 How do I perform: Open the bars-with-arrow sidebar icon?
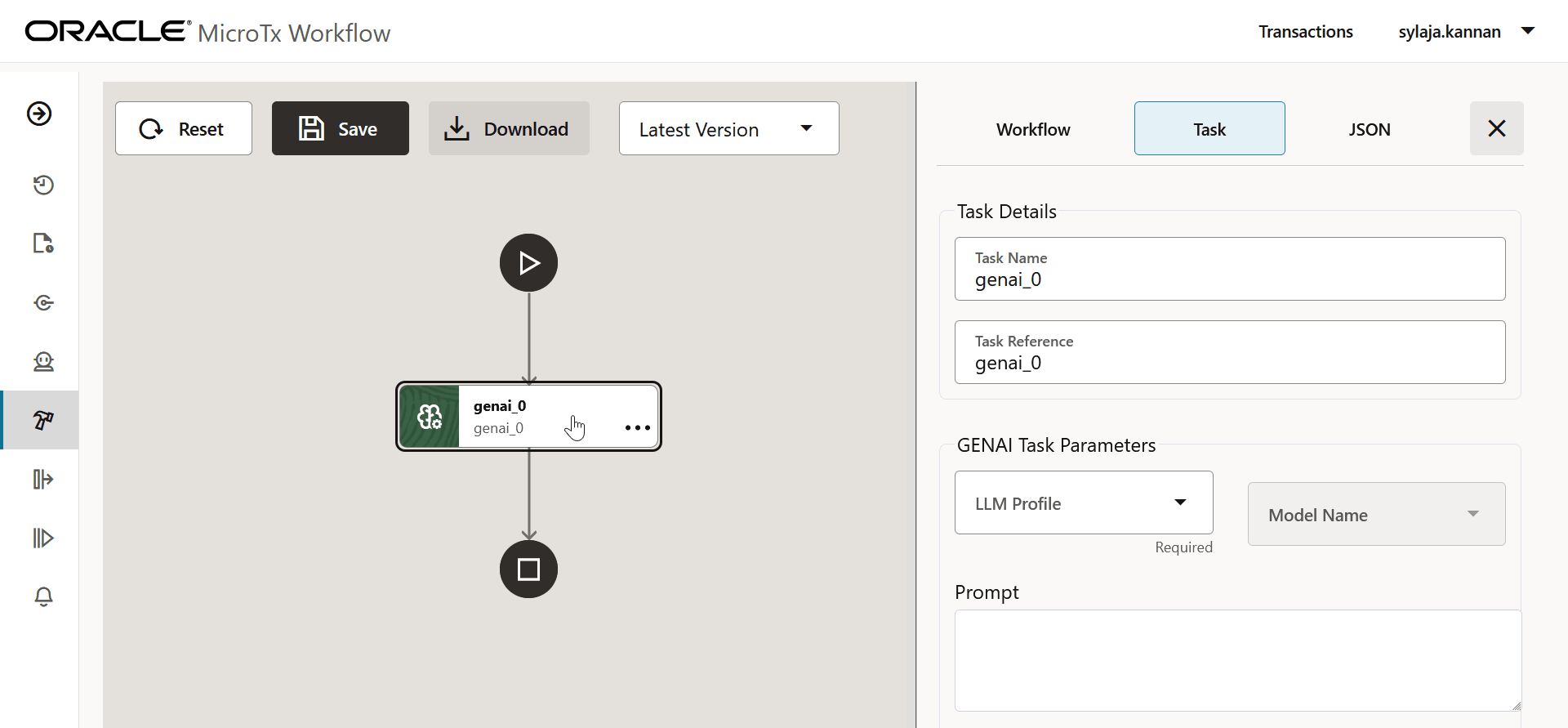click(x=43, y=479)
